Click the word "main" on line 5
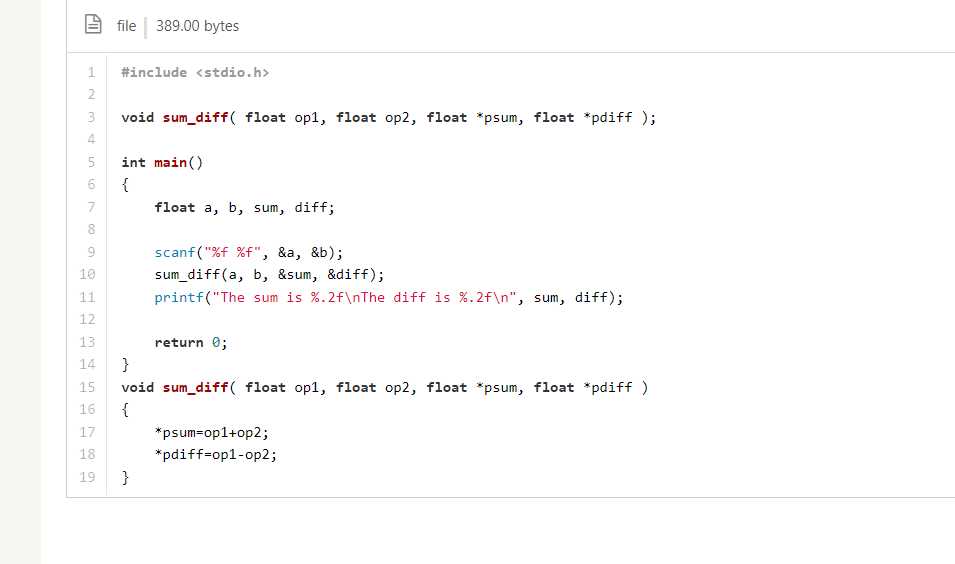 171,163
